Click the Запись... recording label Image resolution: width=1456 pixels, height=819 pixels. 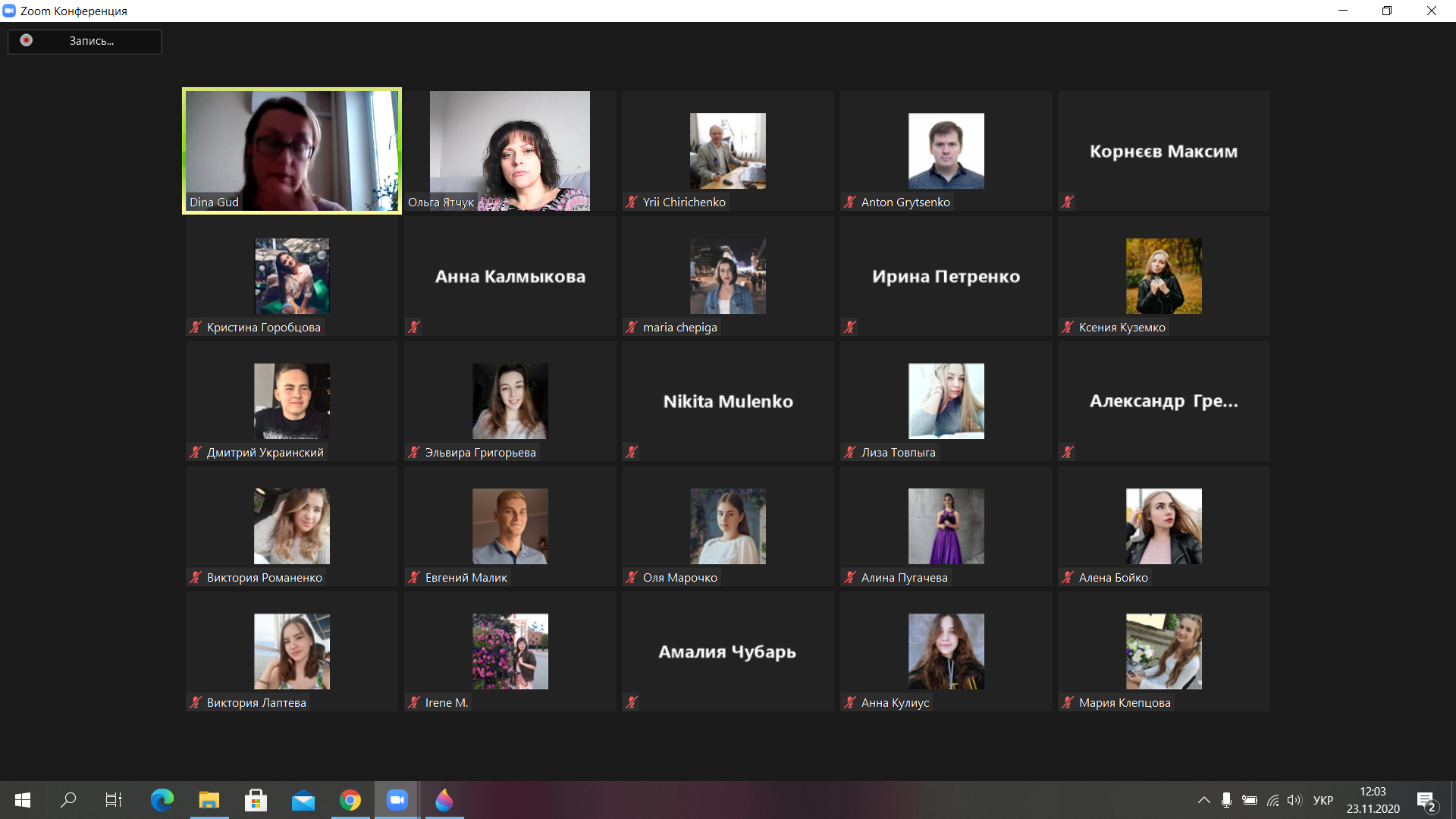coord(92,41)
